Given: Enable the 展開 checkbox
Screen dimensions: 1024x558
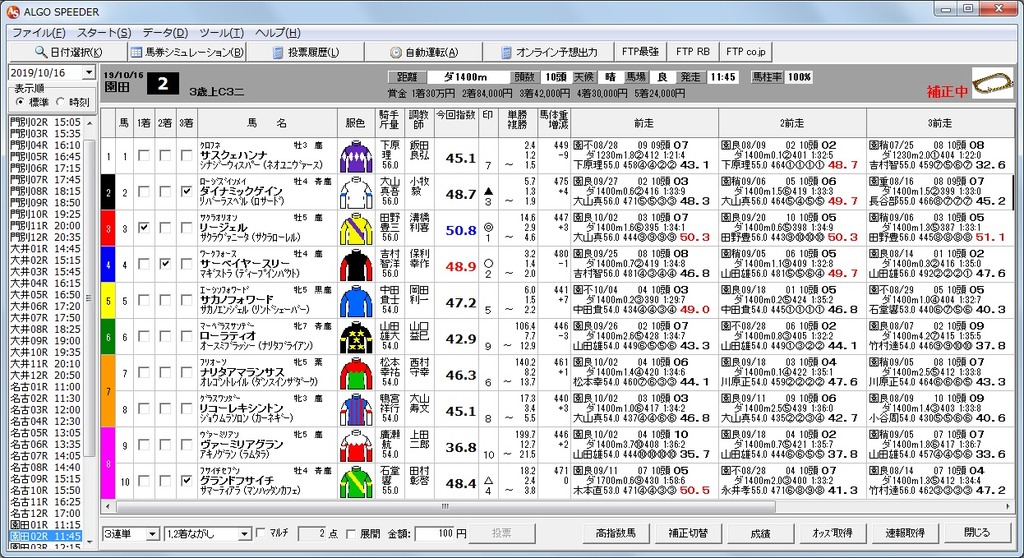Looking at the screenshot, I should coord(351,533).
